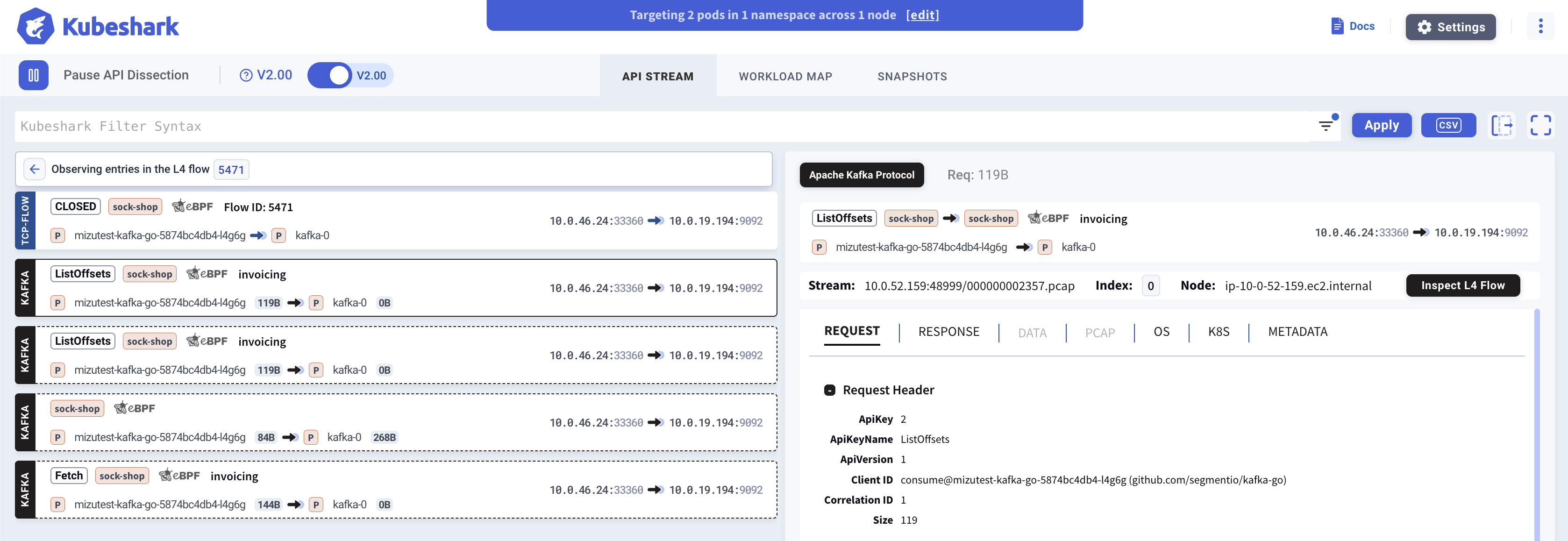The width and height of the screenshot is (1568, 541).
Task: Toggle the side panel layout icon
Action: [x=1502, y=125]
